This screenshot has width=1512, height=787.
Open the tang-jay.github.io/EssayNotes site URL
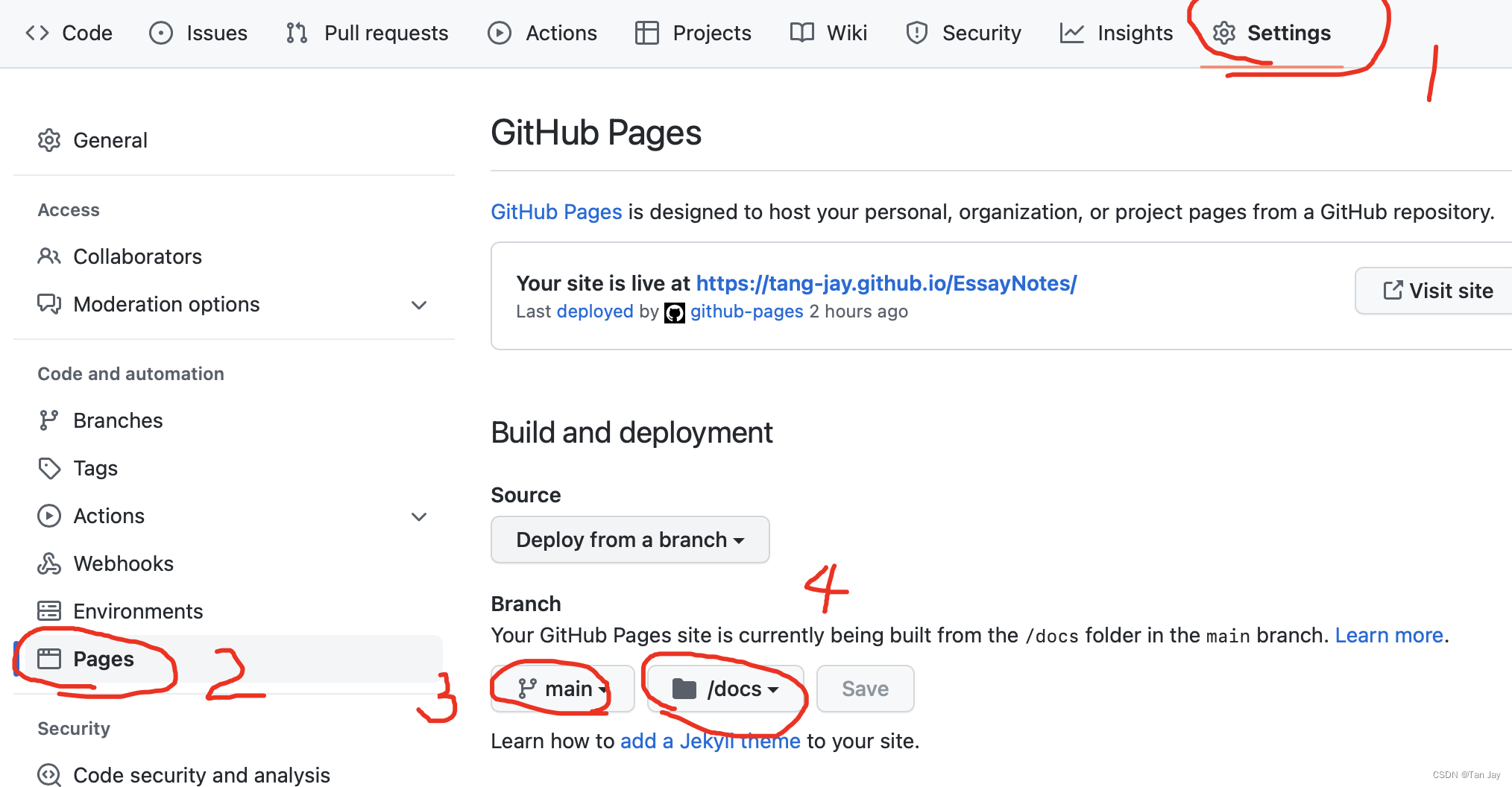point(886,283)
